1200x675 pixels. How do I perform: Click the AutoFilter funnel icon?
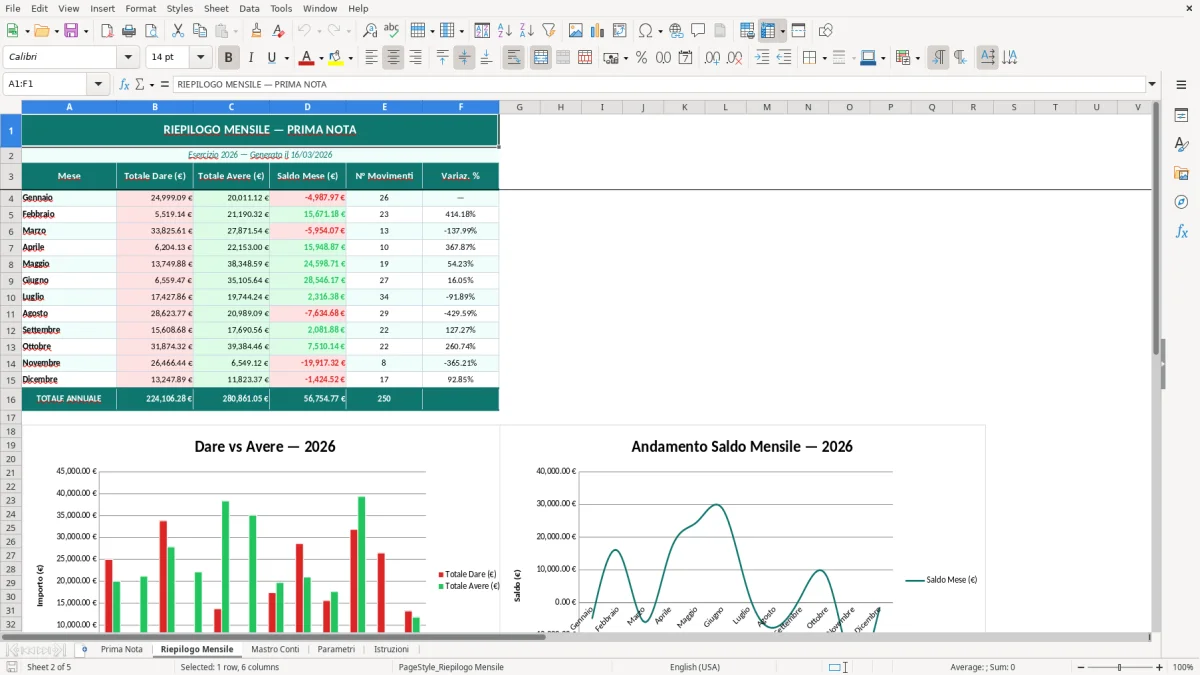click(x=548, y=31)
